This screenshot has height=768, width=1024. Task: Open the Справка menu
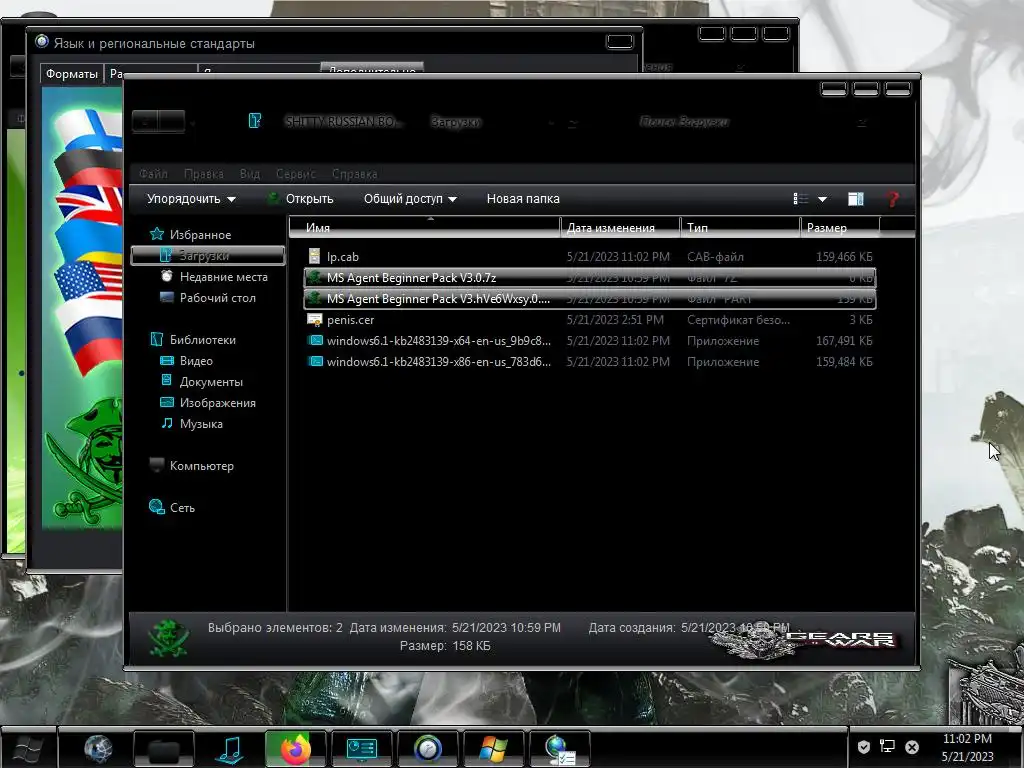(x=354, y=174)
